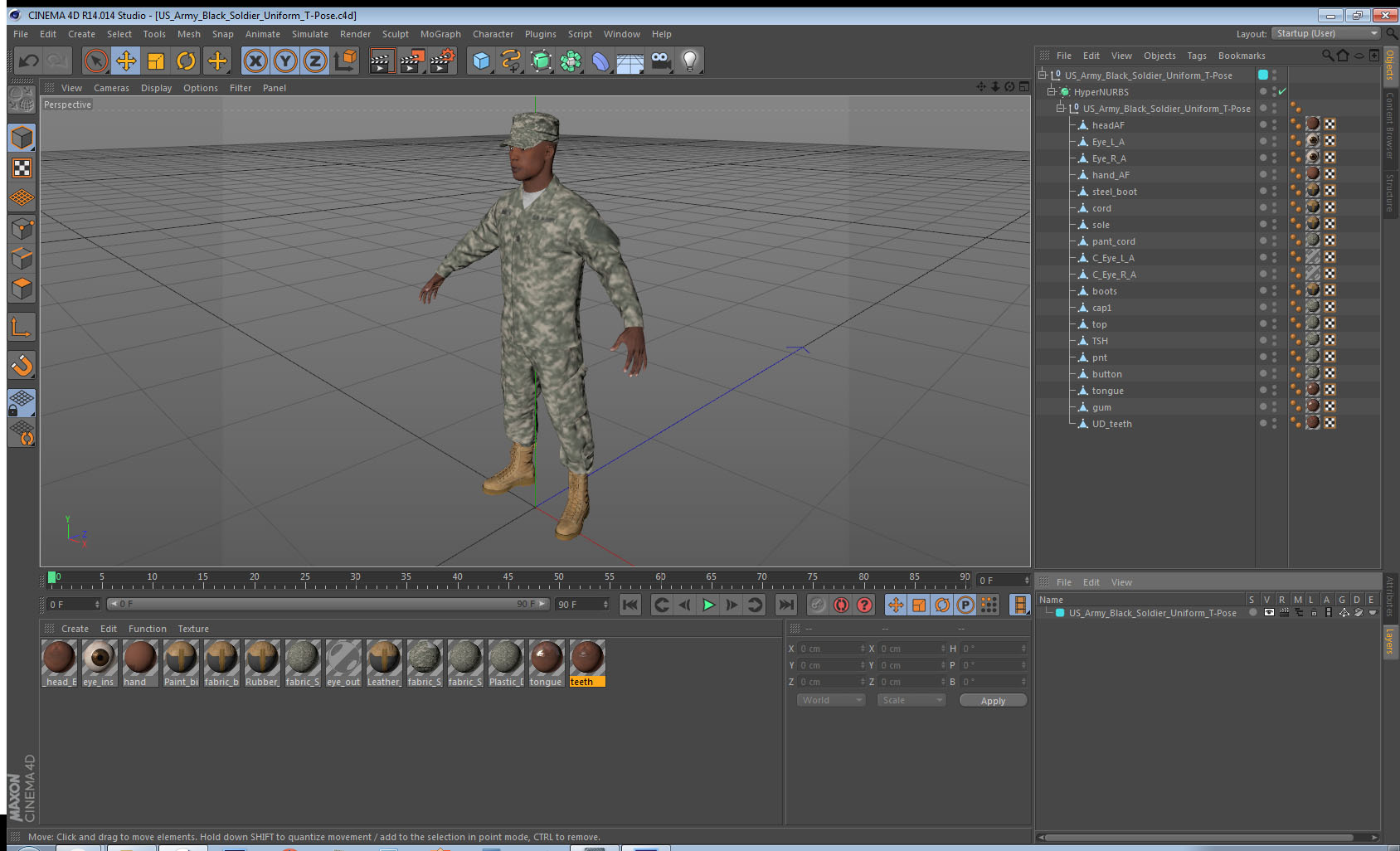Collapse nested US_Army_Black_Soldier_Uniform_T-Pose null

pos(1060,108)
